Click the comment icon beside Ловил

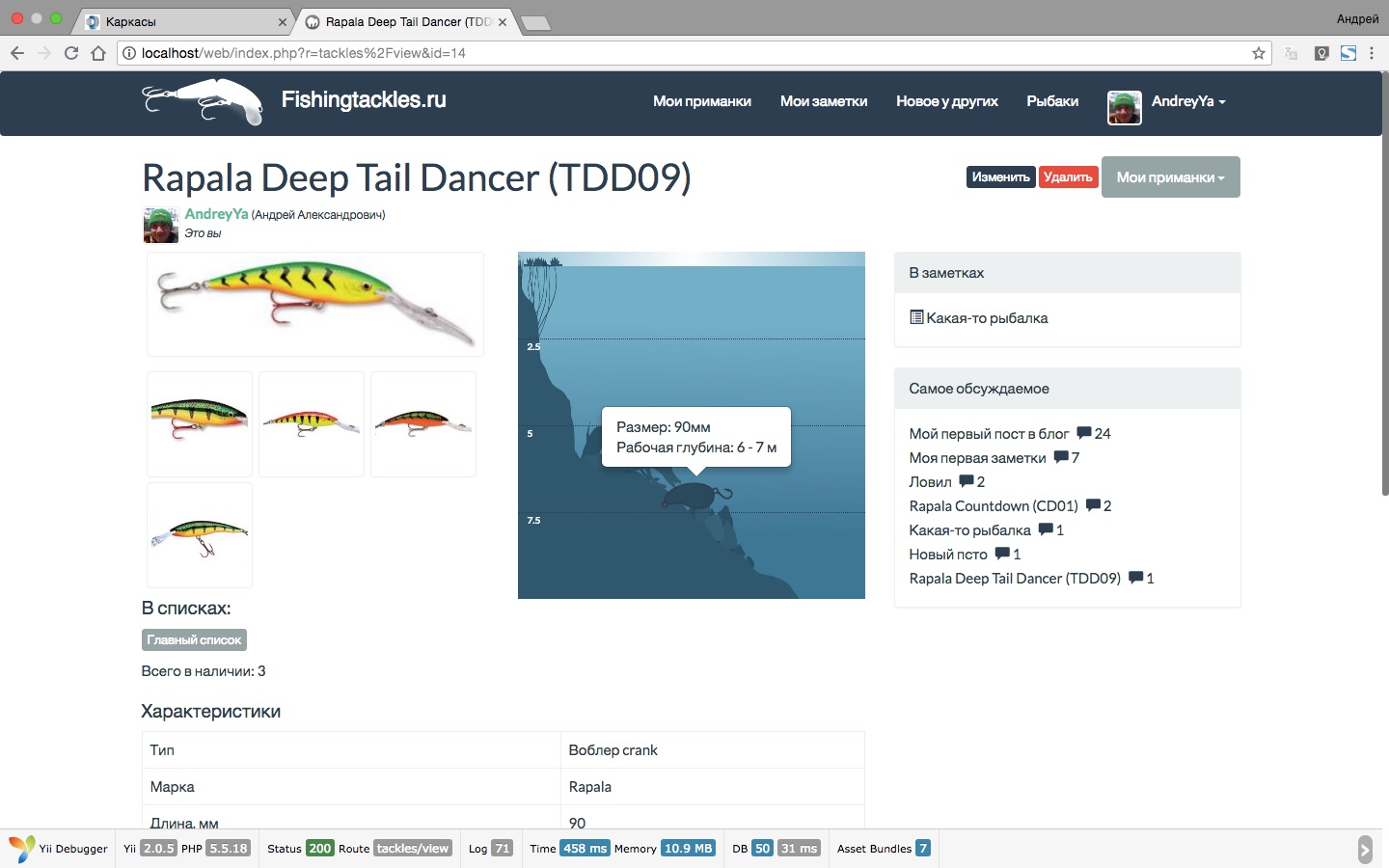pyautogui.click(x=967, y=481)
